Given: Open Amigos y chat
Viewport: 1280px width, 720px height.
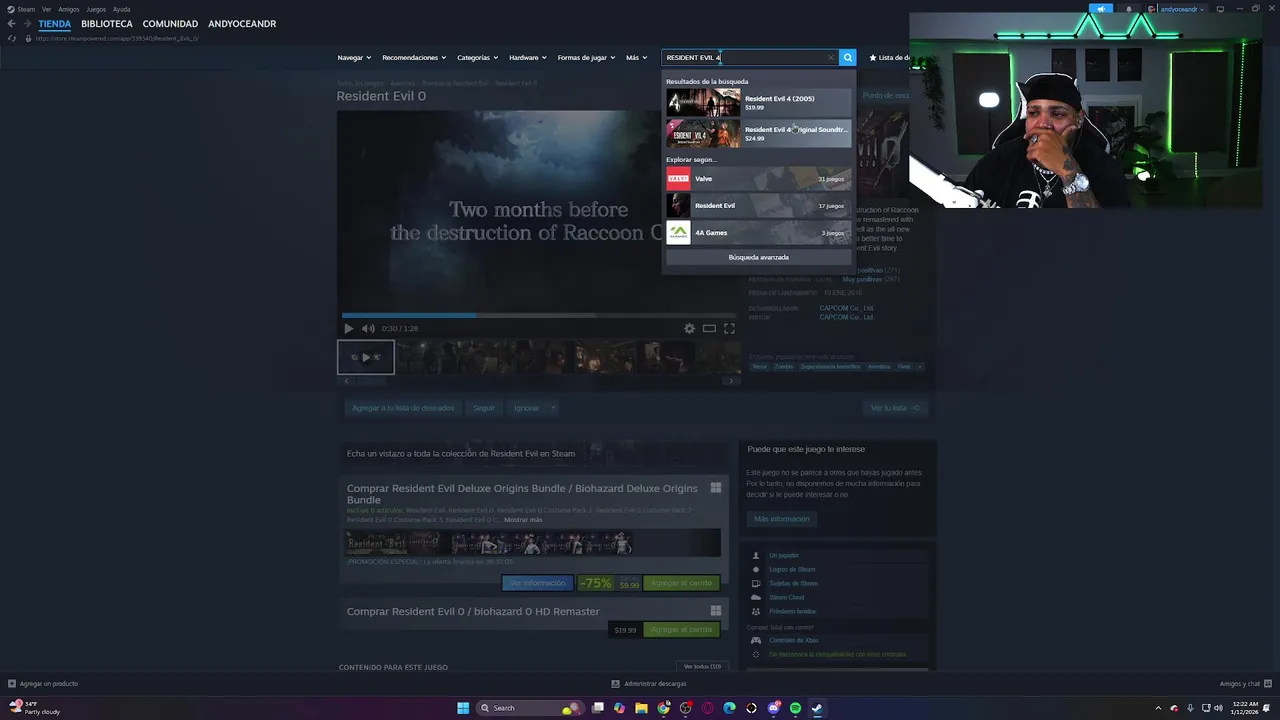Looking at the screenshot, I should click(x=1245, y=684).
